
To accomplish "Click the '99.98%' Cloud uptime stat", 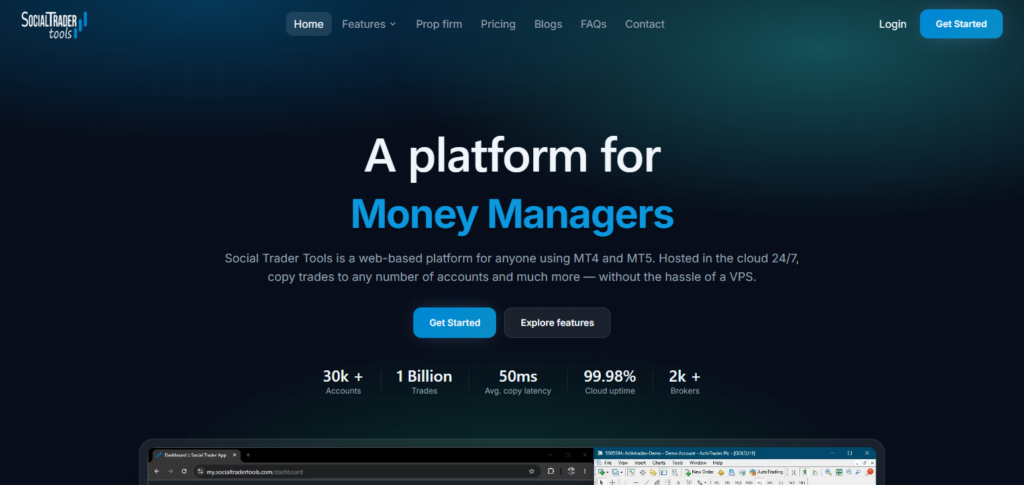I will coord(610,382).
